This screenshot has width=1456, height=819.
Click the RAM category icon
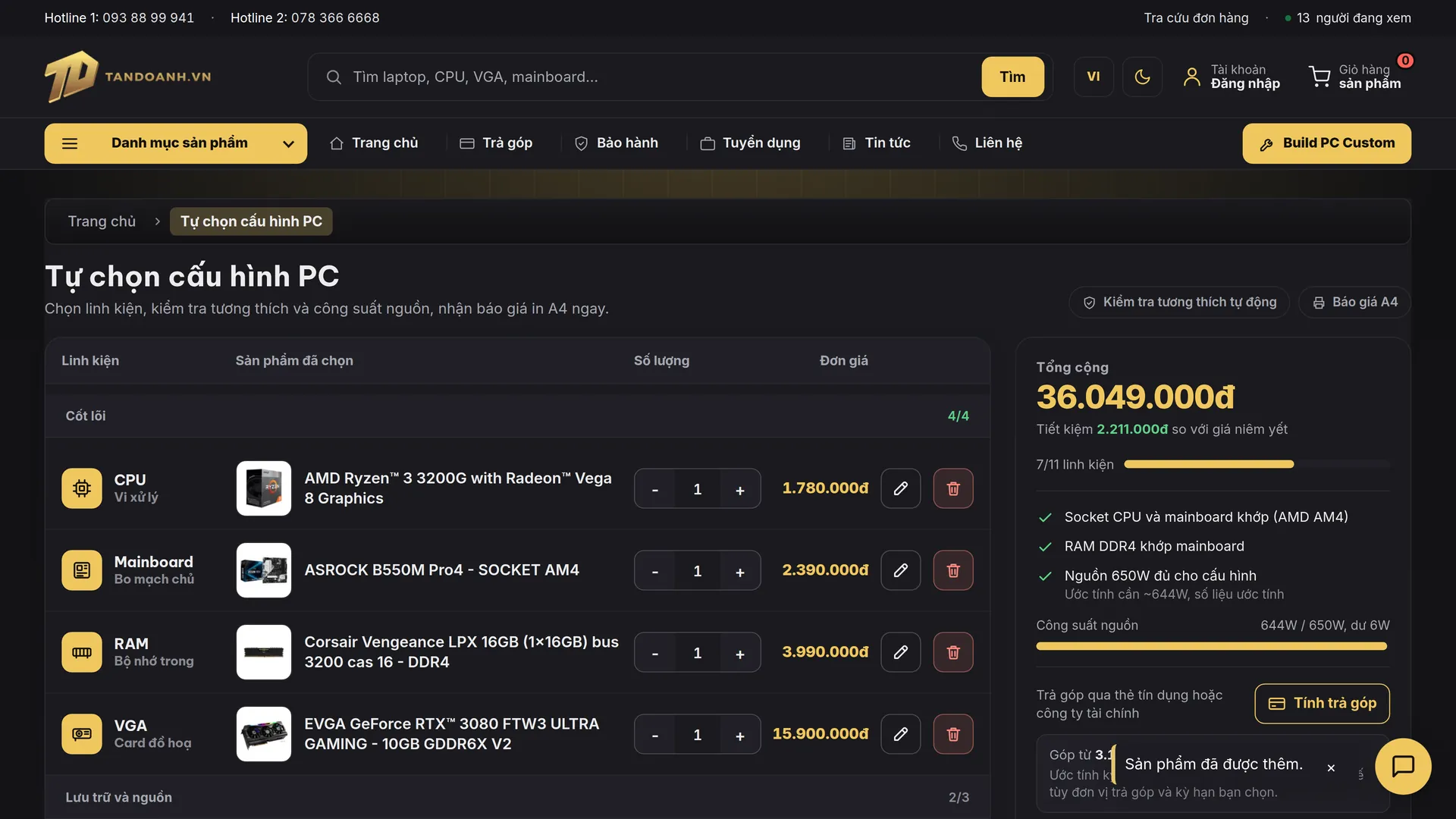coord(82,652)
